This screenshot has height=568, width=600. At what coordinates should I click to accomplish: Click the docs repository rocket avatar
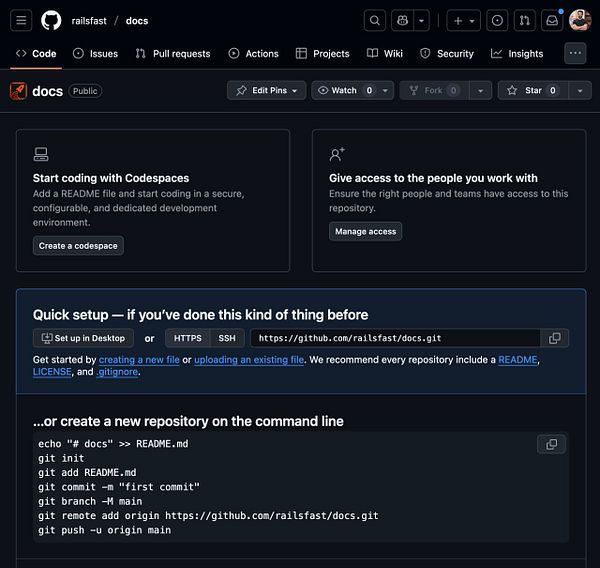[18, 91]
